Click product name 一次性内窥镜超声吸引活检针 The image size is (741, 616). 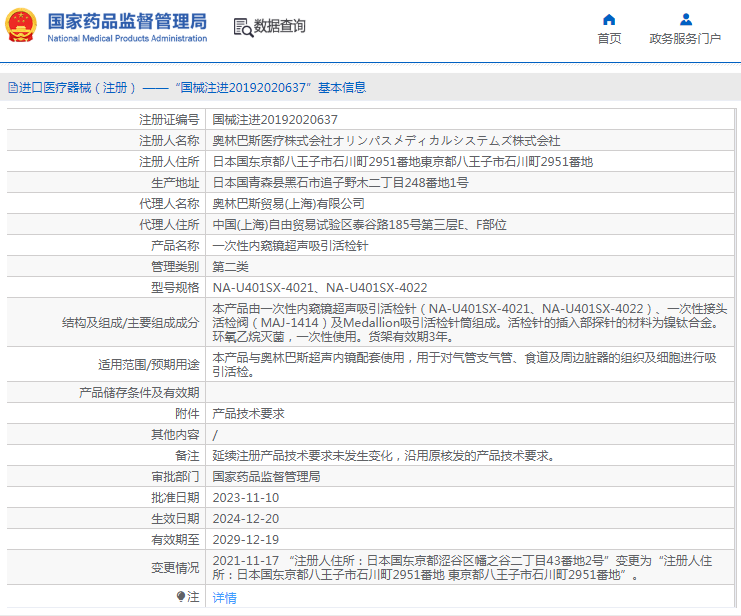coord(290,245)
